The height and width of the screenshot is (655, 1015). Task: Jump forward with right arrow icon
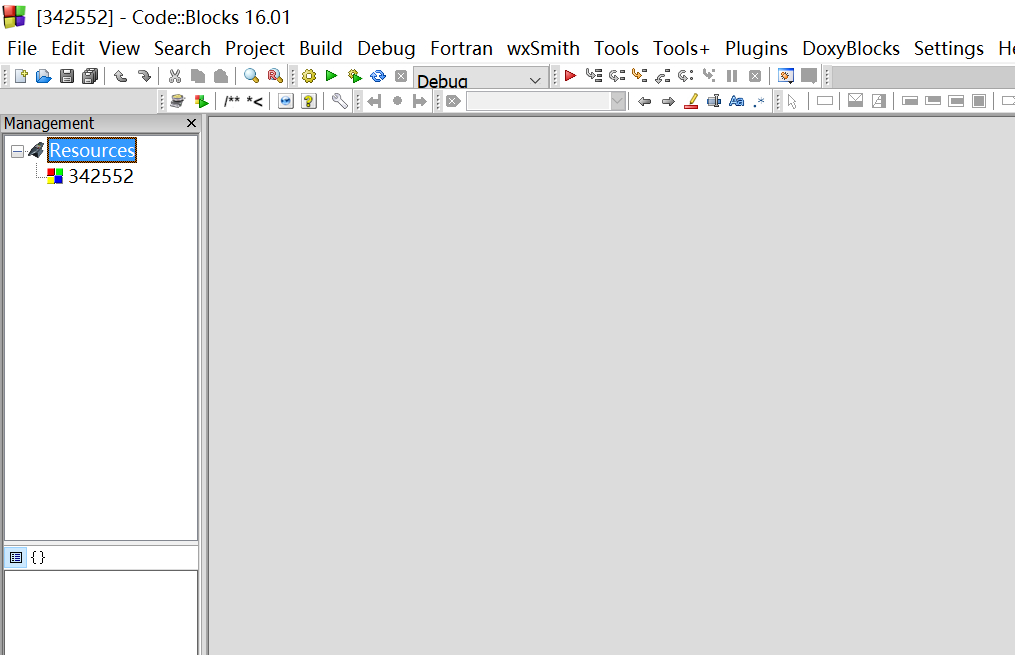point(419,101)
